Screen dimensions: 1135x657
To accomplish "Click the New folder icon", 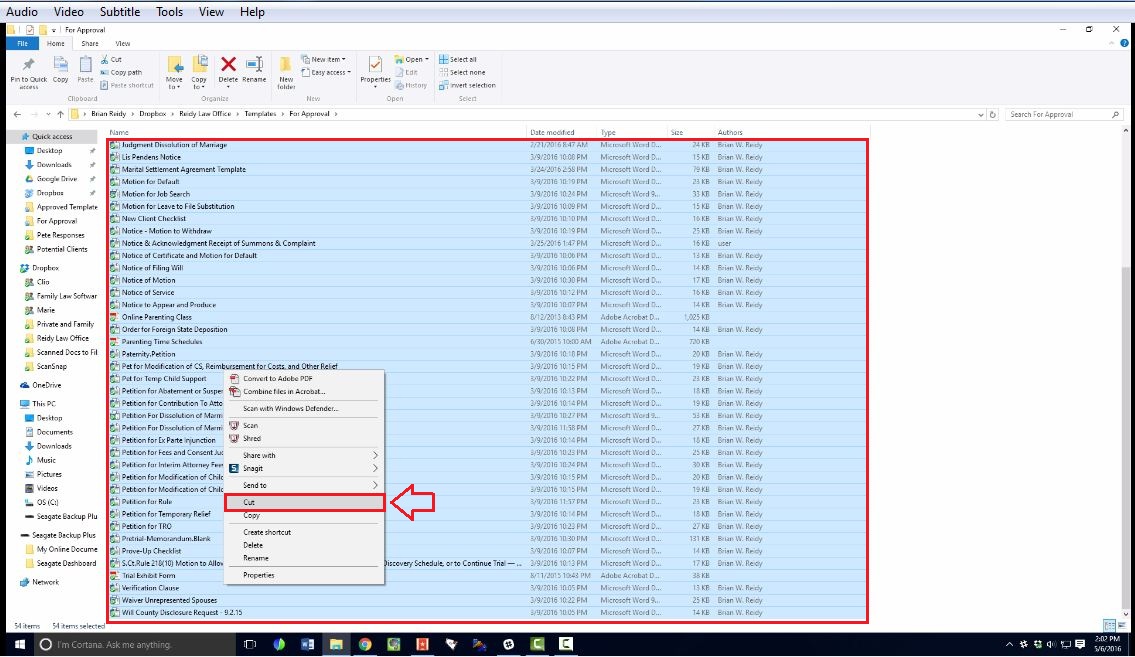I will [x=286, y=64].
